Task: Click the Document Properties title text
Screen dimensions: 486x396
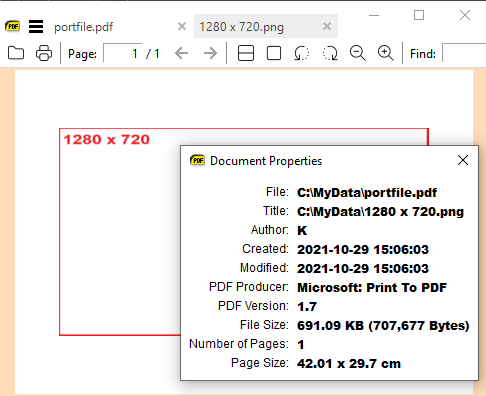Action: (x=266, y=161)
